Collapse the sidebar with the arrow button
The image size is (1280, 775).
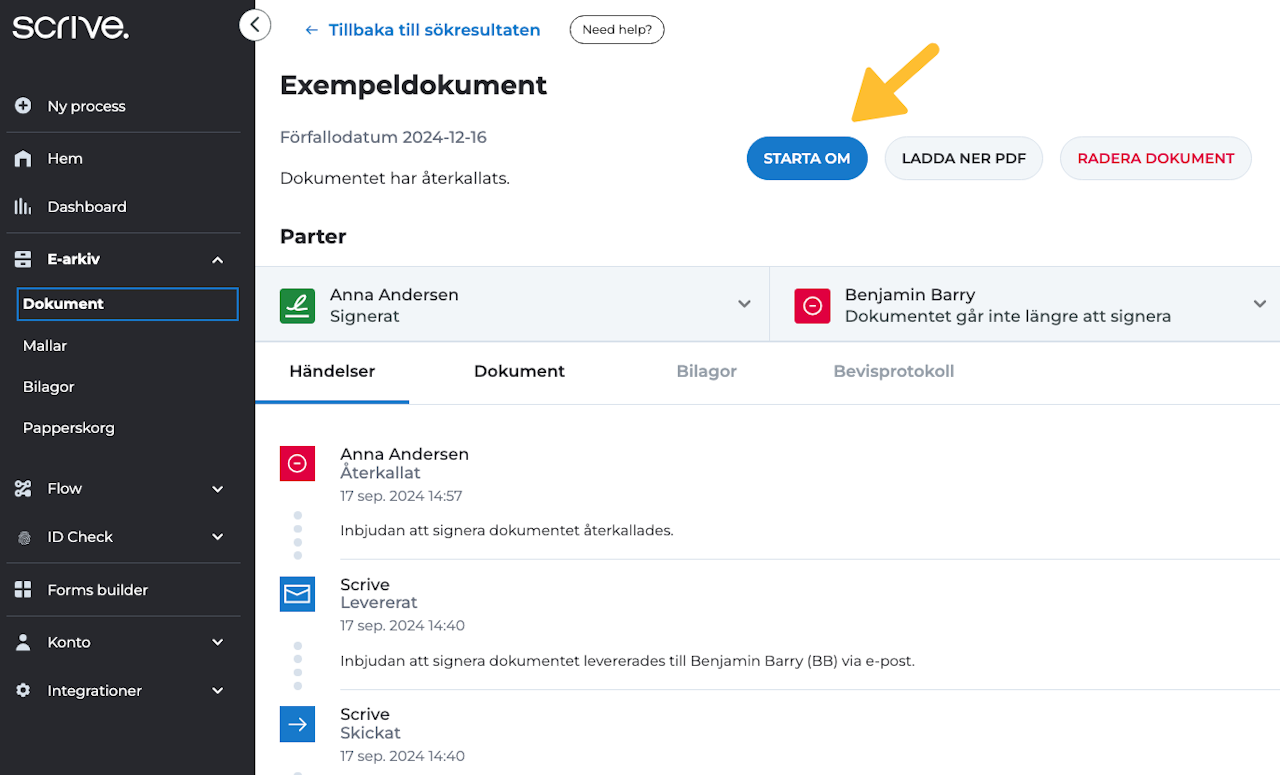(x=255, y=25)
